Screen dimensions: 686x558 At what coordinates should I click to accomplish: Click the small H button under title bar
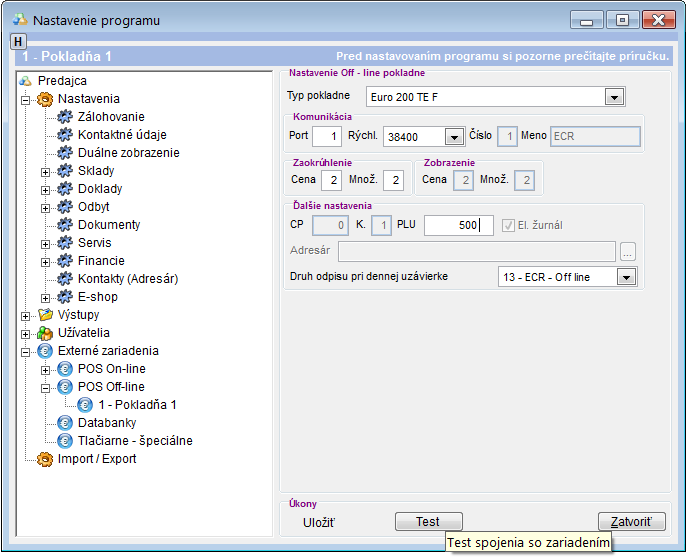point(18,41)
